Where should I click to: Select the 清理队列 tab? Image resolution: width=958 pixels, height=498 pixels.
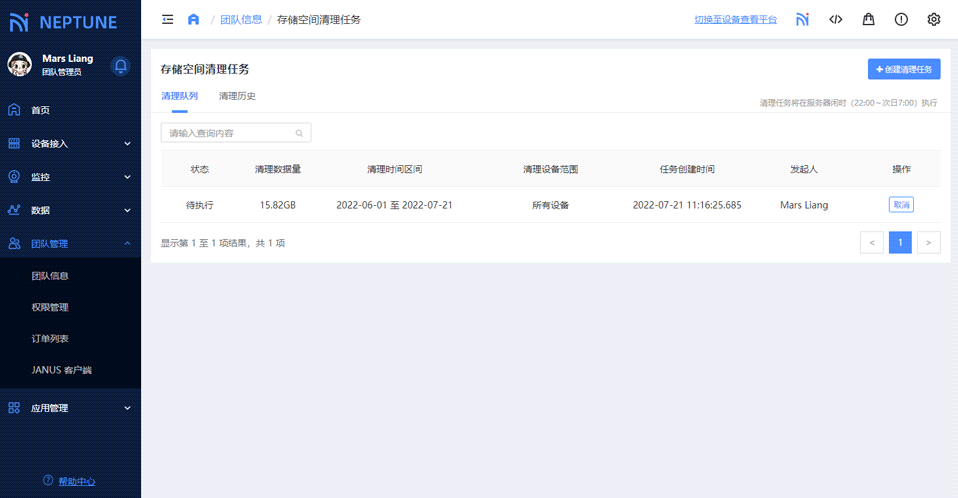point(179,96)
